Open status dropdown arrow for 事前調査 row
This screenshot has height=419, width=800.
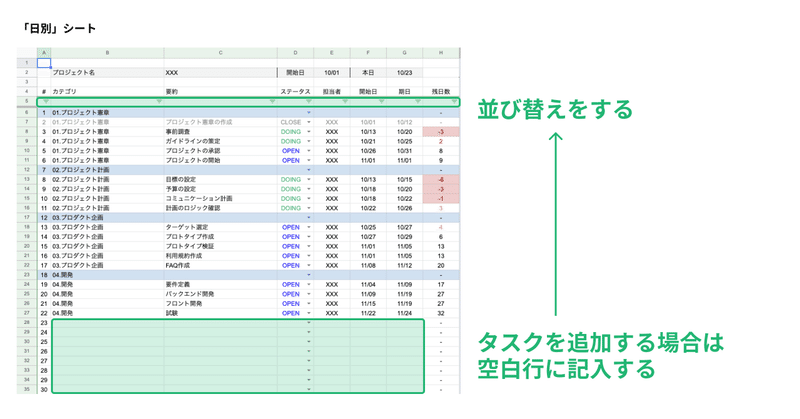(x=309, y=132)
